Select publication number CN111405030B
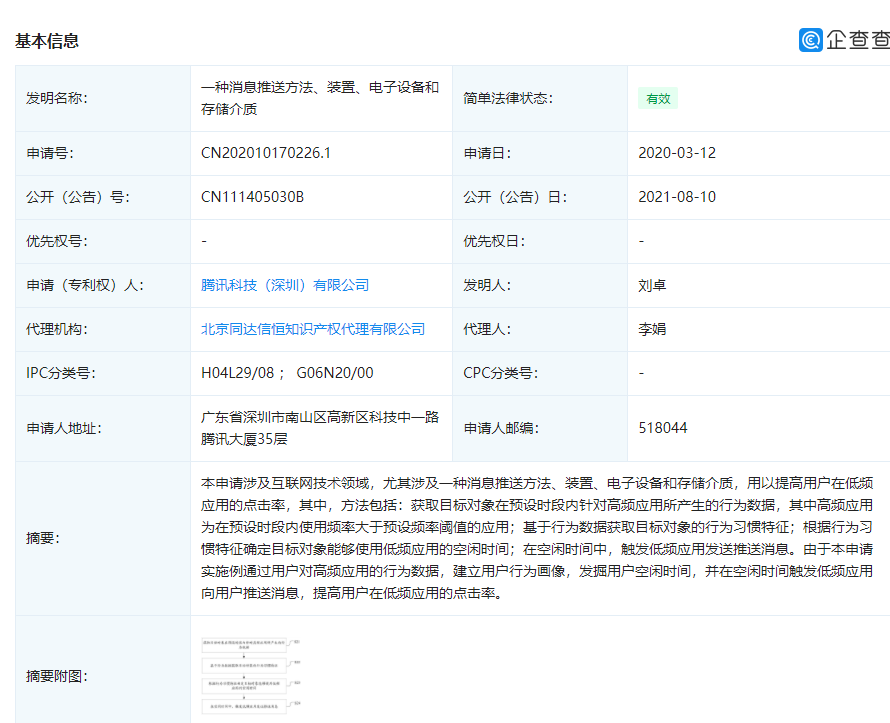Screen dimensions: 890x723 252,197
